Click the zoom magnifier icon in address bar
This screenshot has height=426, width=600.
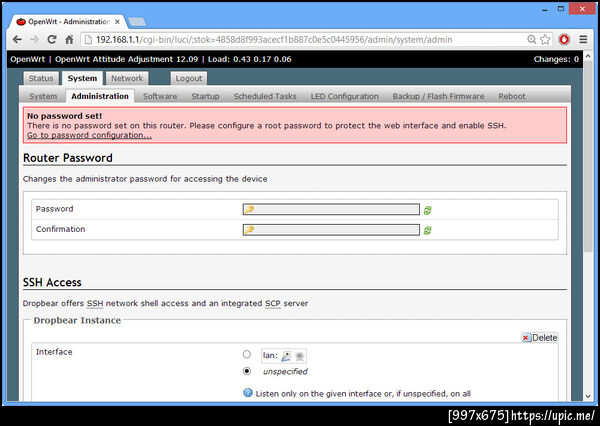coord(532,39)
